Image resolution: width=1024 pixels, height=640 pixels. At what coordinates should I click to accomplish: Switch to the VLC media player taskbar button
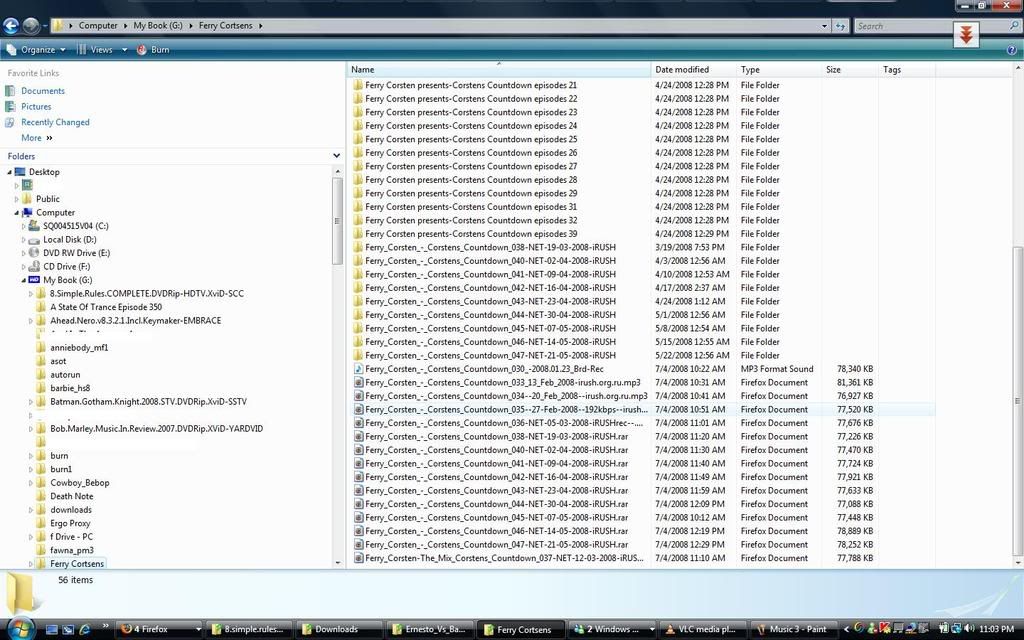pos(703,630)
